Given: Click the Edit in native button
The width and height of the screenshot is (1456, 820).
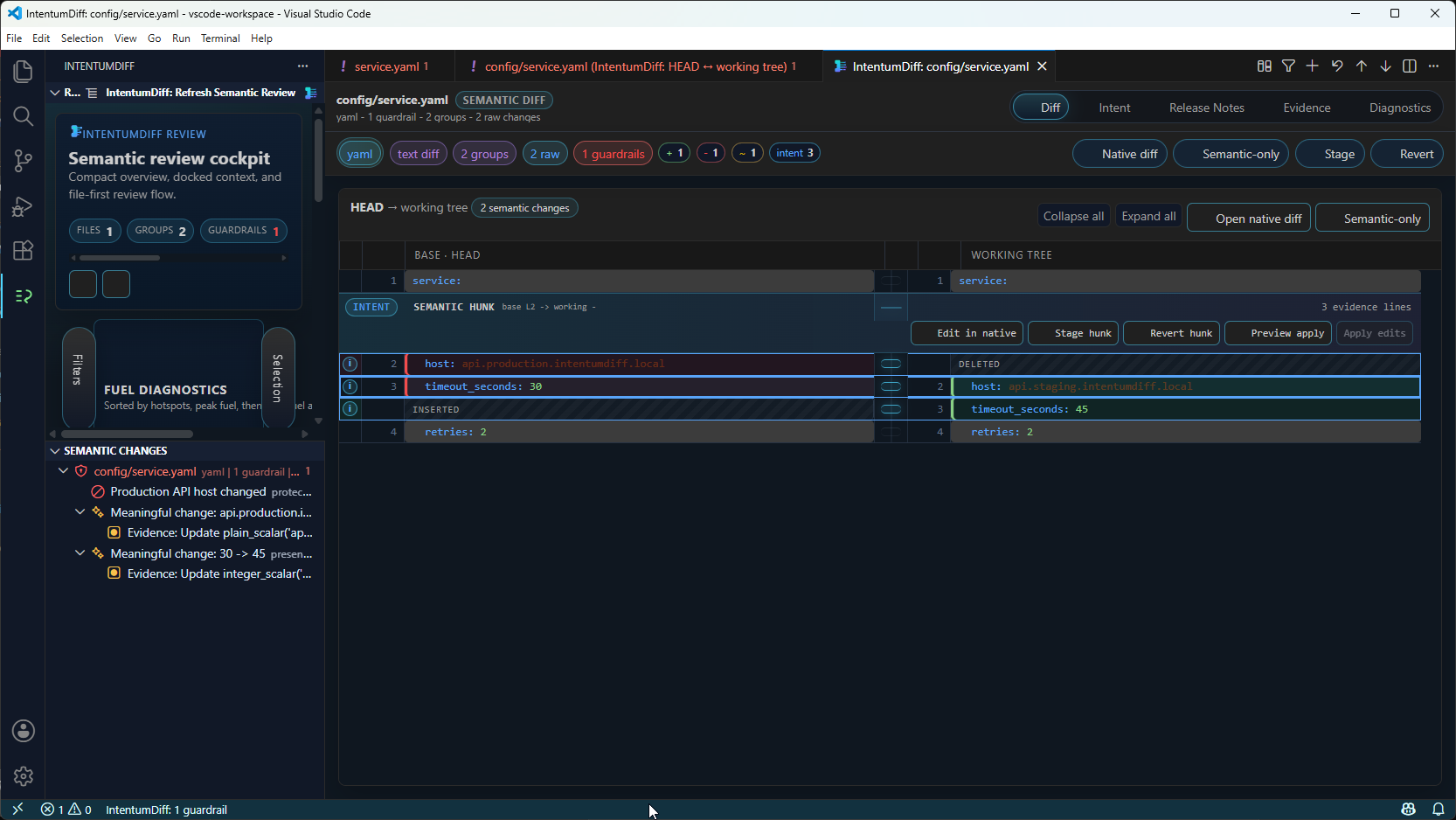Looking at the screenshot, I should click(967, 333).
